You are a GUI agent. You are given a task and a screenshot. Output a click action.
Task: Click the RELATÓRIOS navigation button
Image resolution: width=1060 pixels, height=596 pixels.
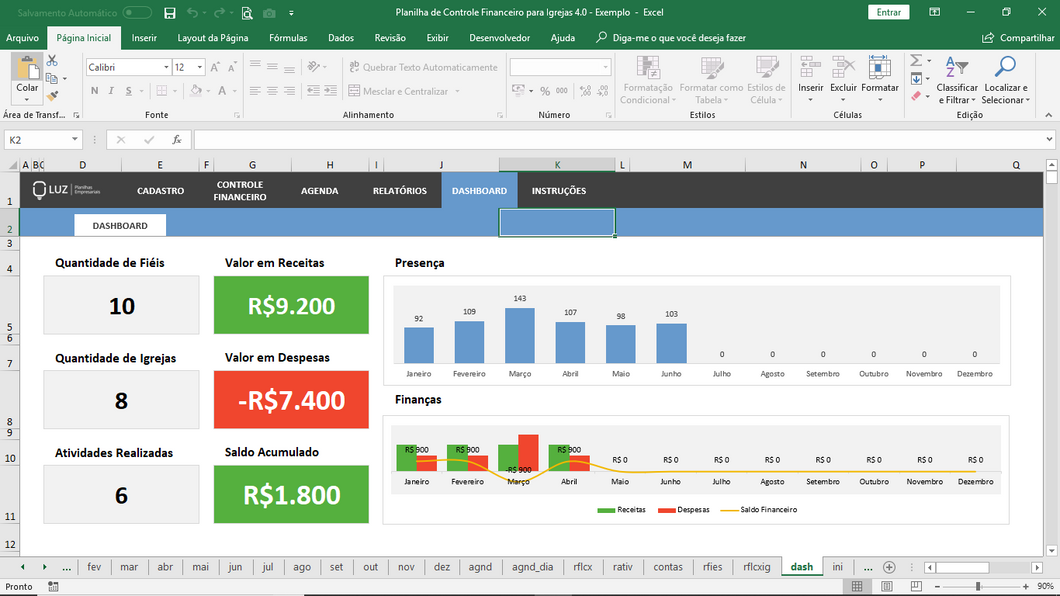(x=399, y=191)
